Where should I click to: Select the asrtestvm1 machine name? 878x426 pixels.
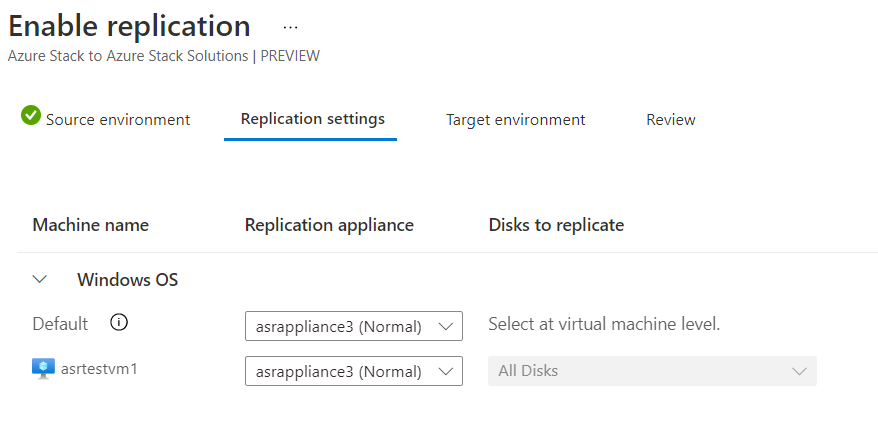click(100, 369)
